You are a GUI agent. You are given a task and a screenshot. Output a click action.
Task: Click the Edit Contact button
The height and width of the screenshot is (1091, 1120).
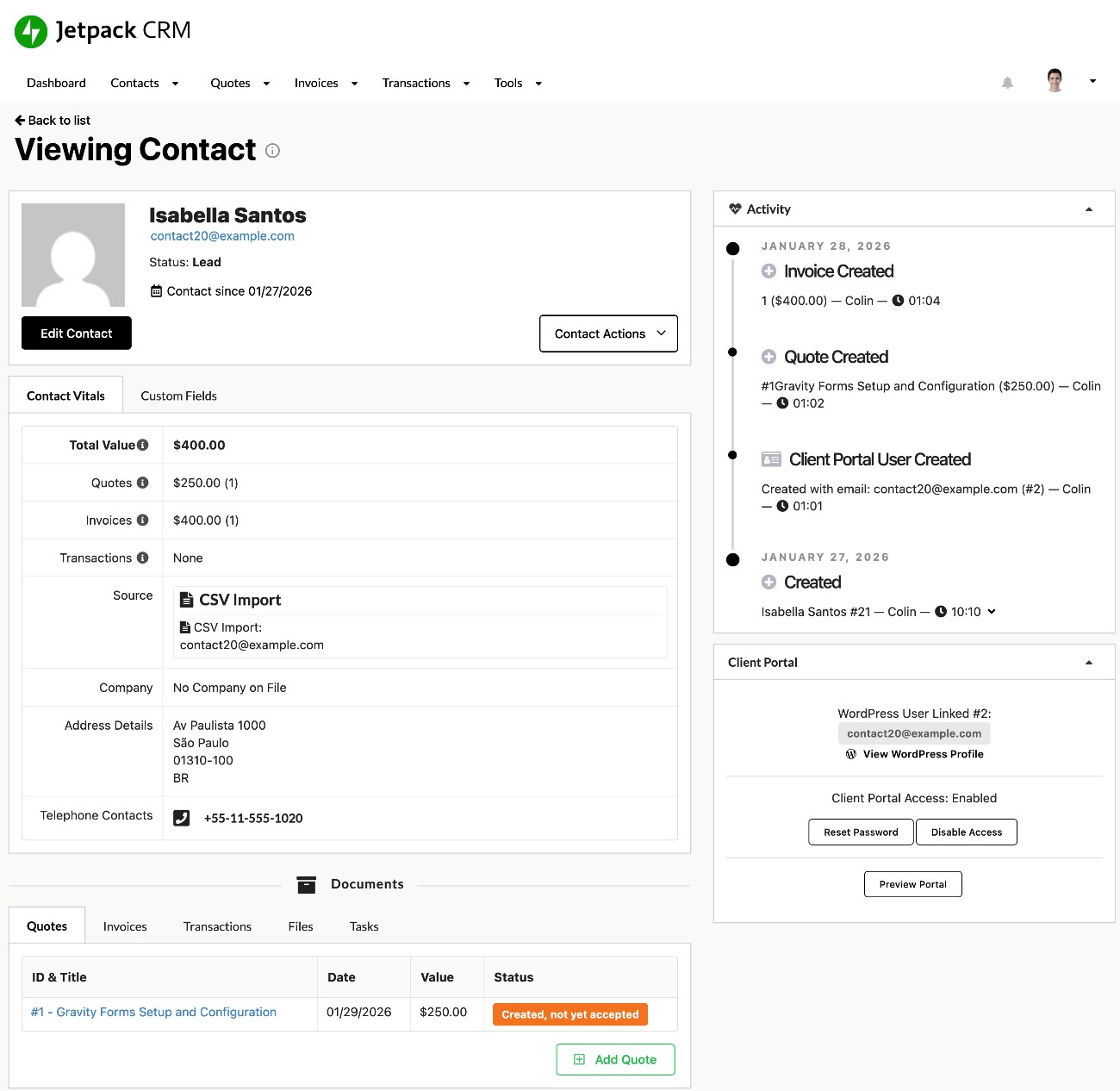(x=76, y=333)
